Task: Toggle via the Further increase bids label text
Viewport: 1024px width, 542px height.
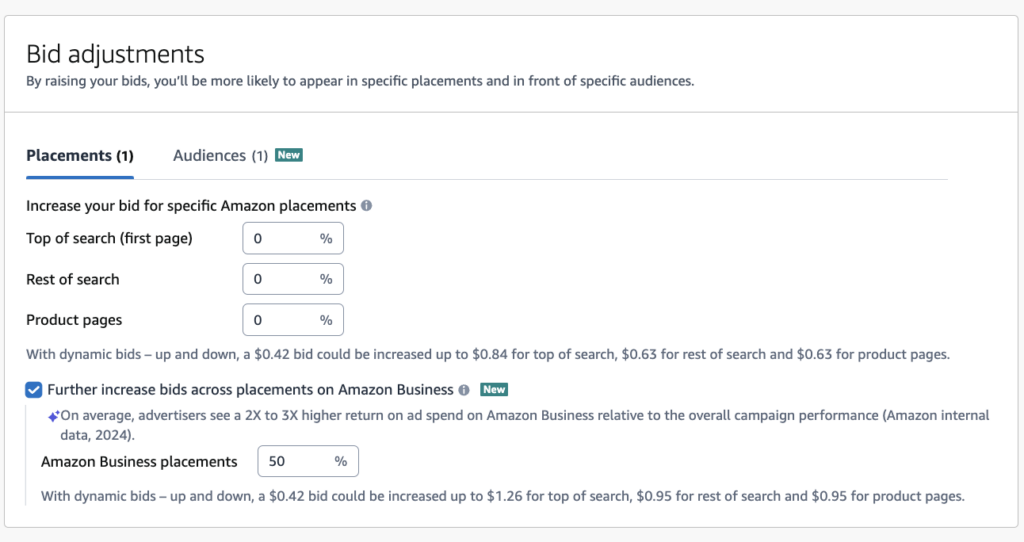Action: pyautogui.click(x=250, y=390)
